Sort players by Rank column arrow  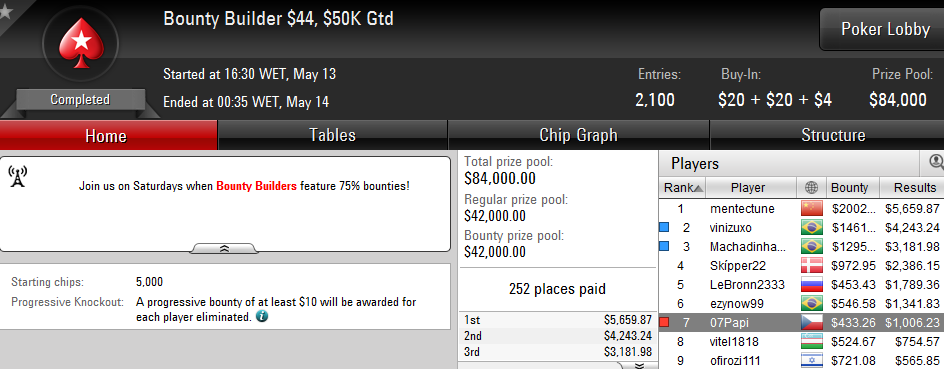(x=698, y=188)
